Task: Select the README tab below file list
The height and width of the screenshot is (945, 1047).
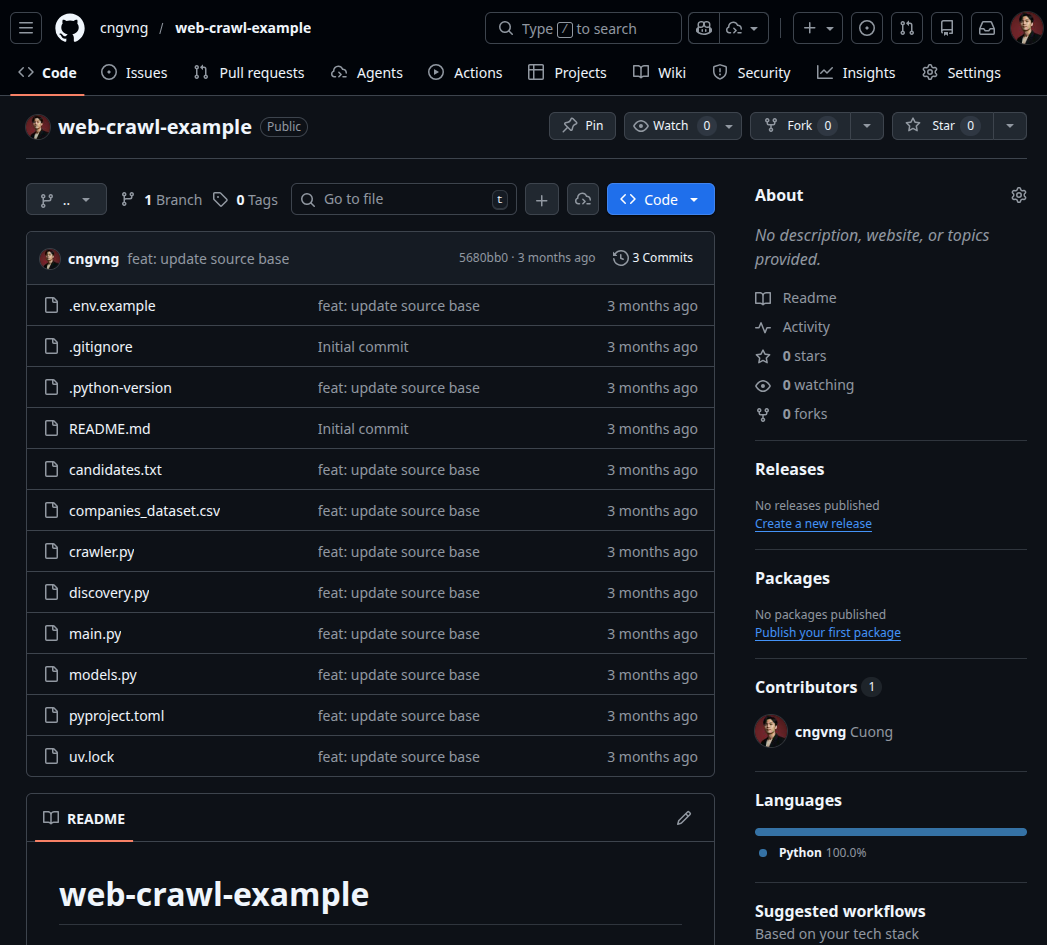Action: point(84,818)
